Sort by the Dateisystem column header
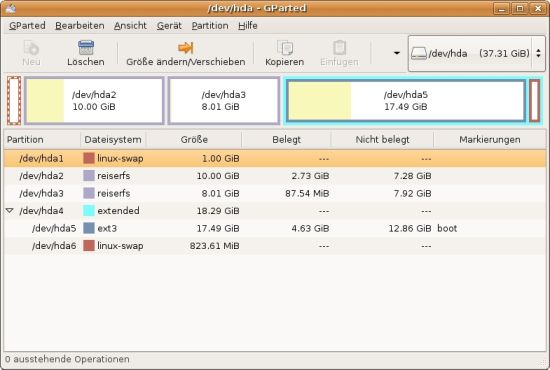 click(113, 140)
